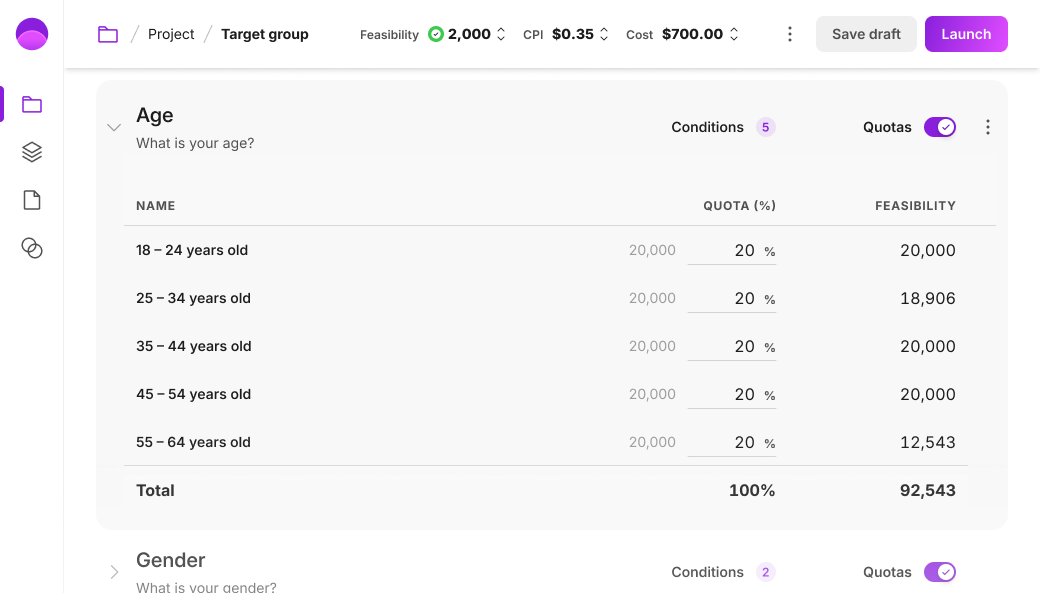This screenshot has height=593, width=1040.
Task: Click the colorful avatar logo at top left
Action: point(32,33)
